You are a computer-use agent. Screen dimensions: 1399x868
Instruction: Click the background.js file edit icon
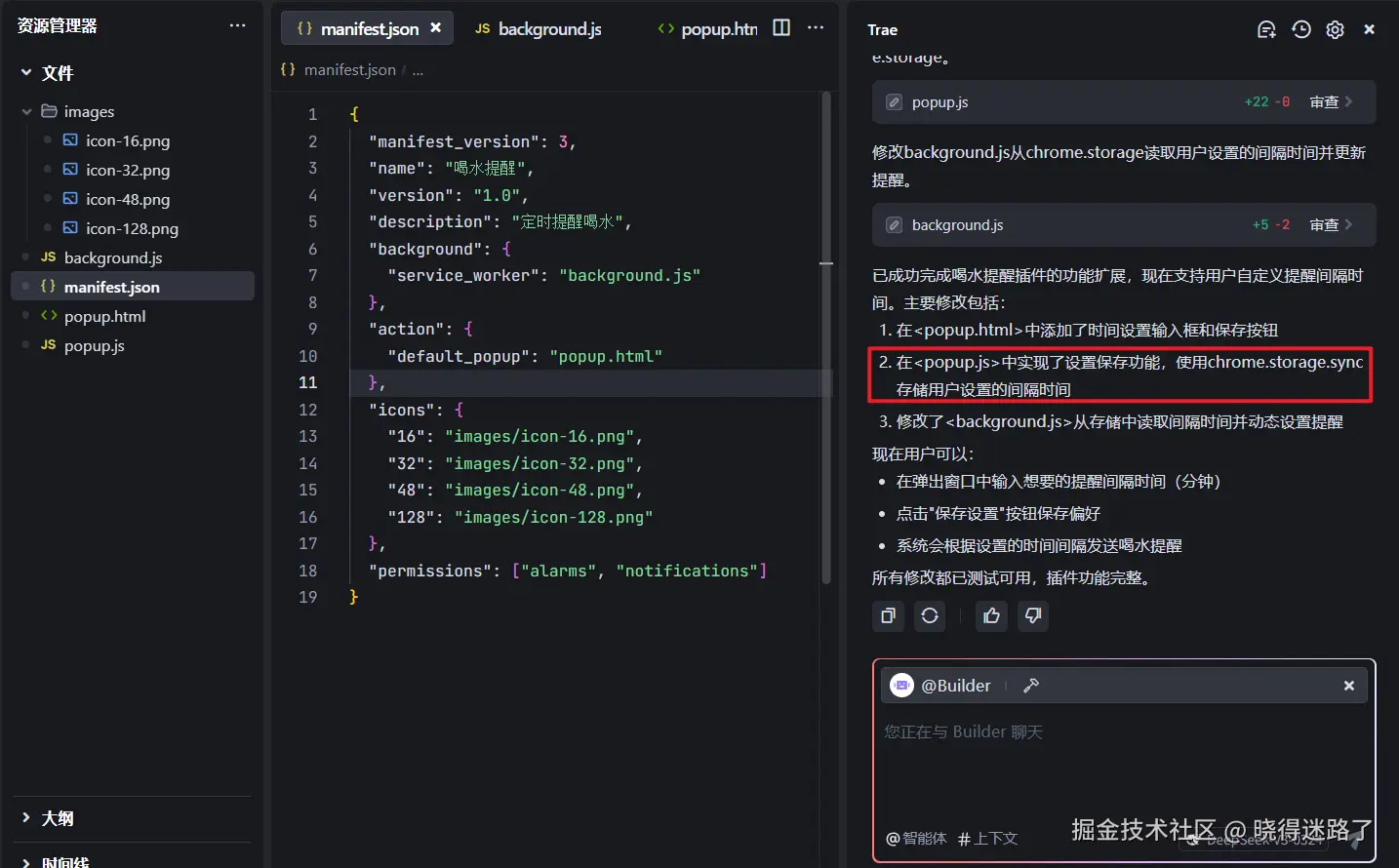894,225
